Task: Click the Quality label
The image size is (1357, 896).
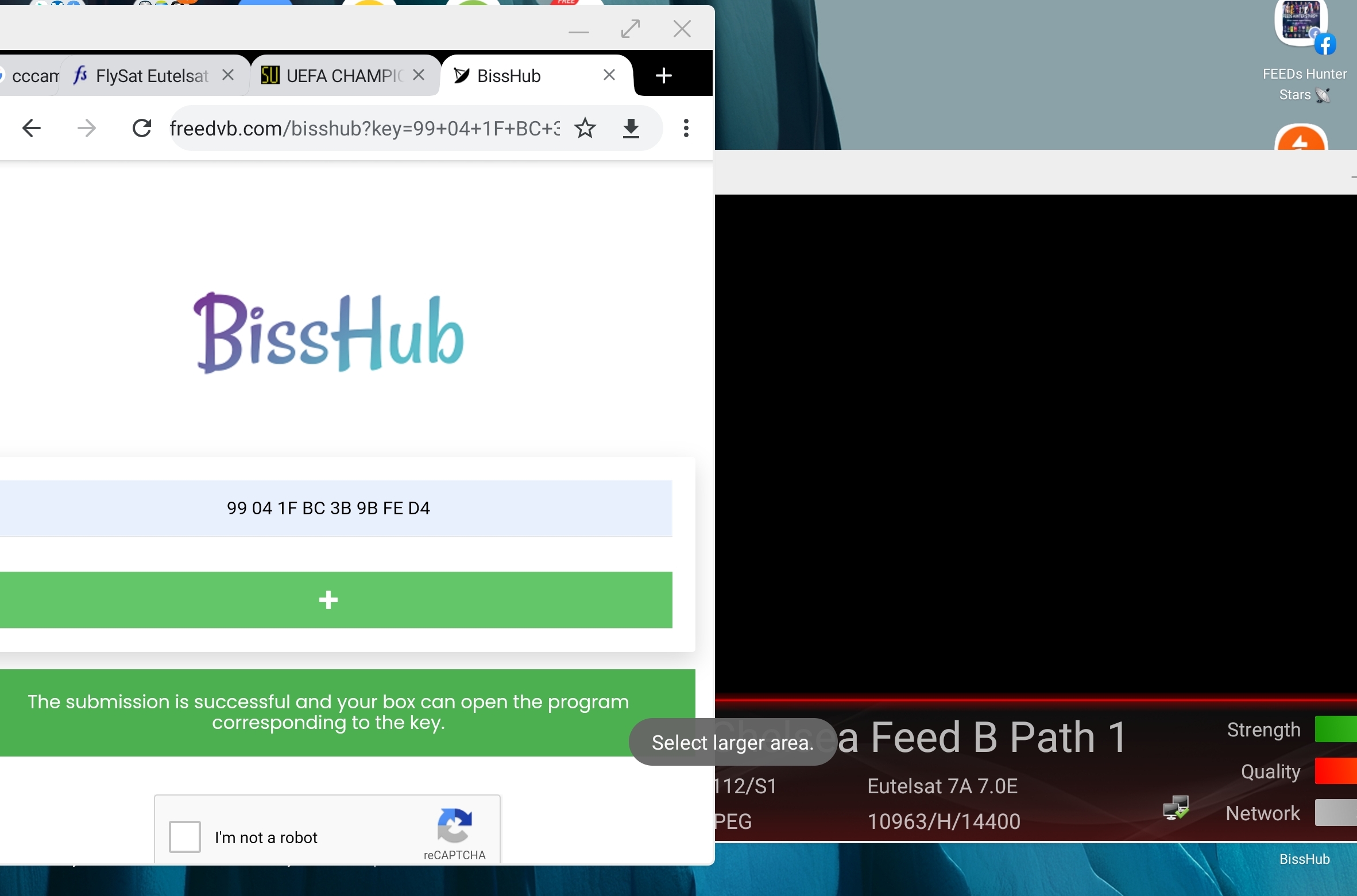Action: pyautogui.click(x=1270, y=772)
